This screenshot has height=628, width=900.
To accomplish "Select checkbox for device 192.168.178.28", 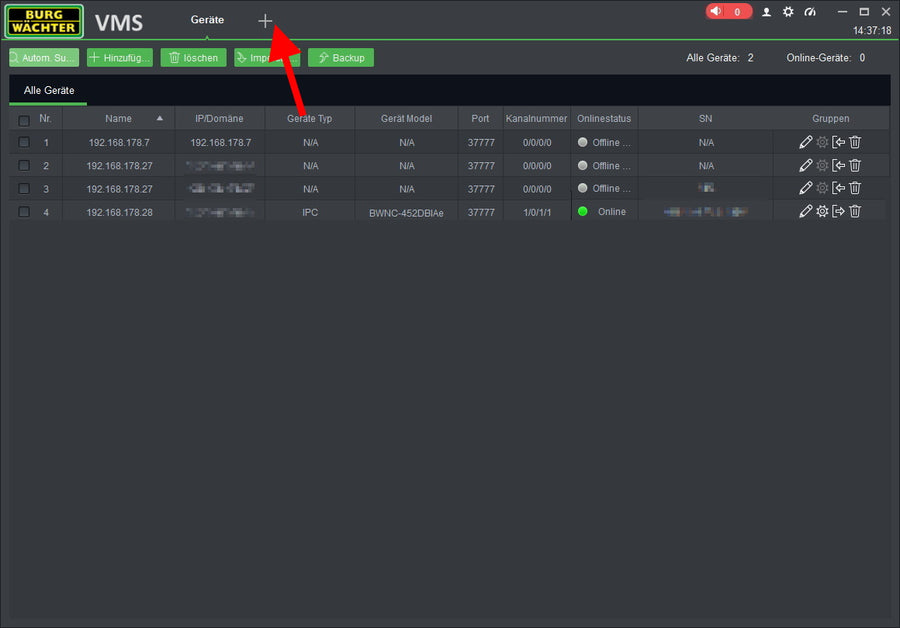I will pyautogui.click(x=24, y=212).
